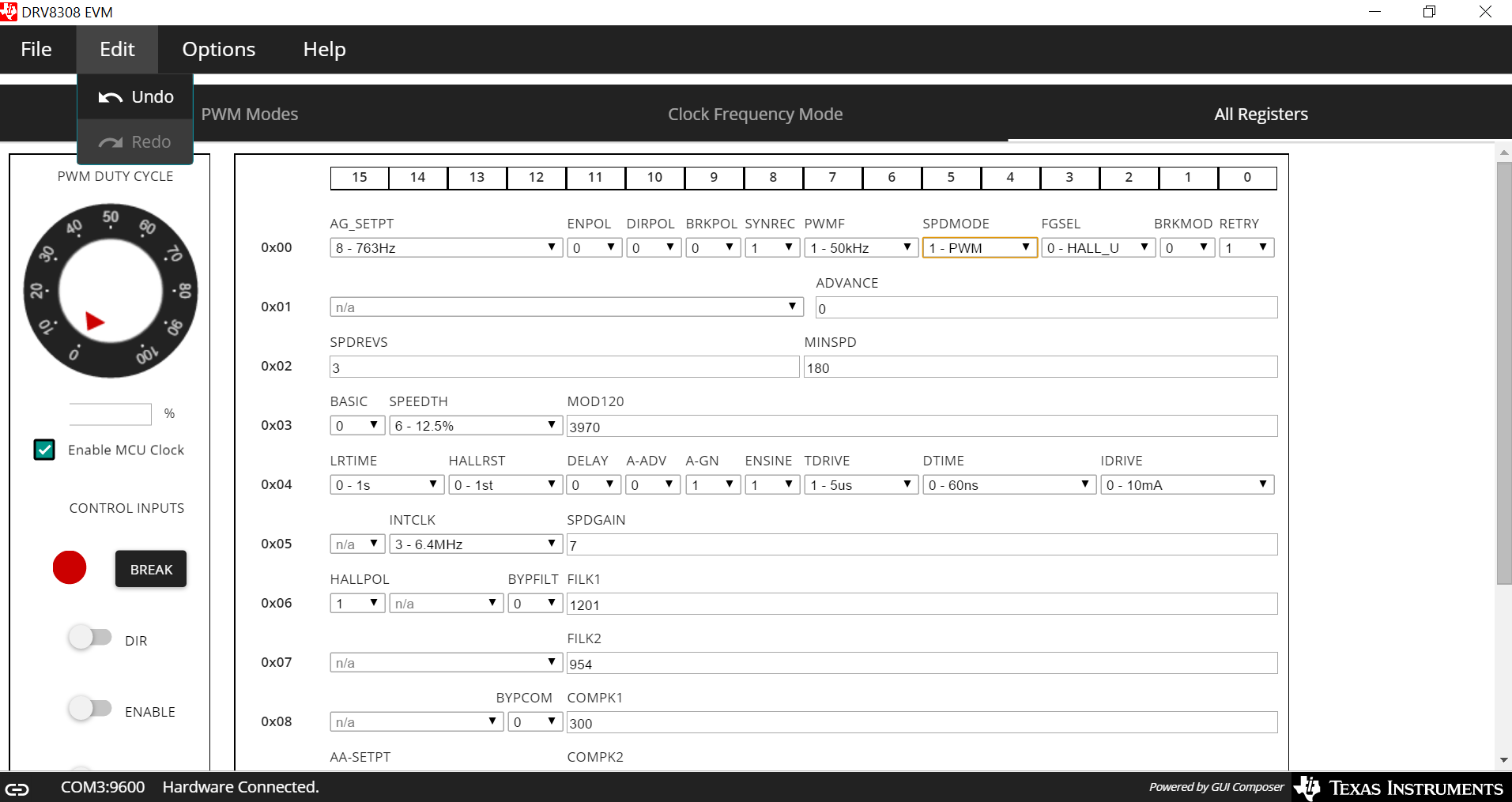Open the RETRY dropdown

[1246, 247]
